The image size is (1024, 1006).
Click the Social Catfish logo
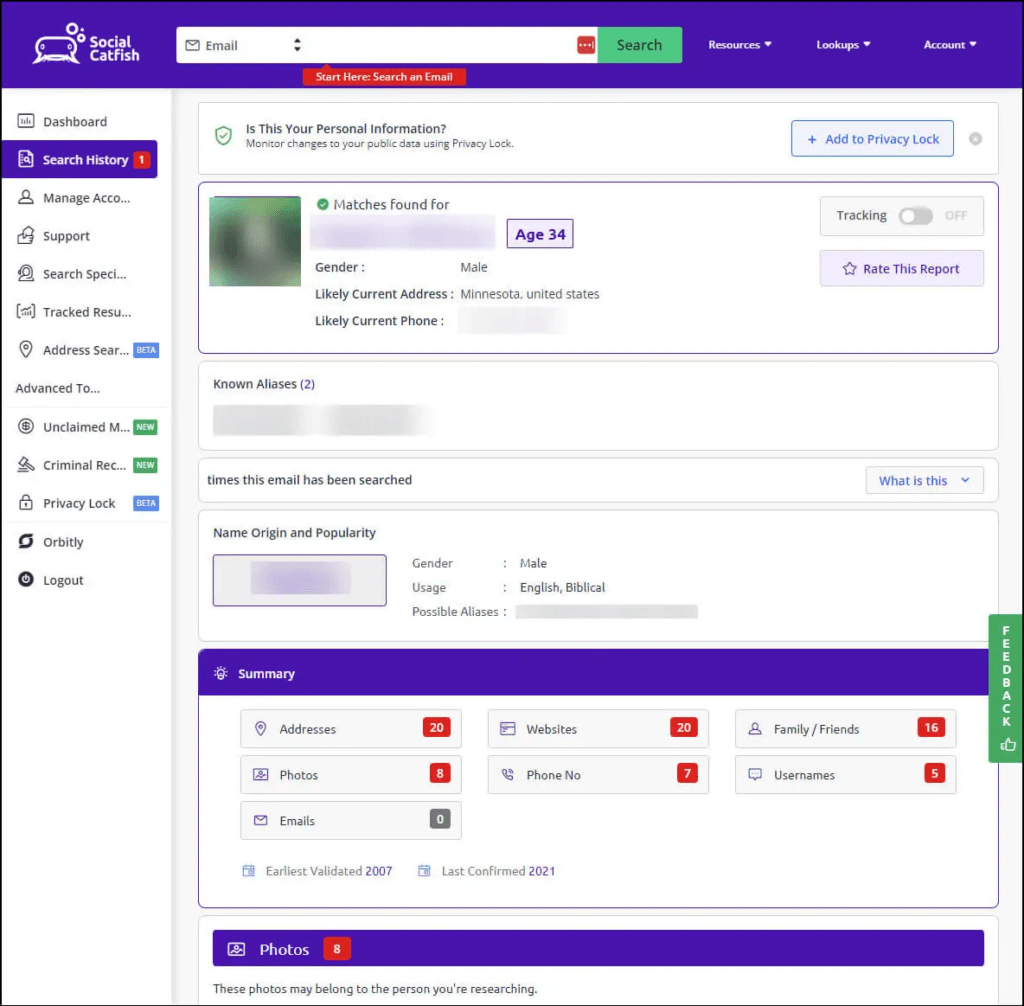click(x=86, y=44)
